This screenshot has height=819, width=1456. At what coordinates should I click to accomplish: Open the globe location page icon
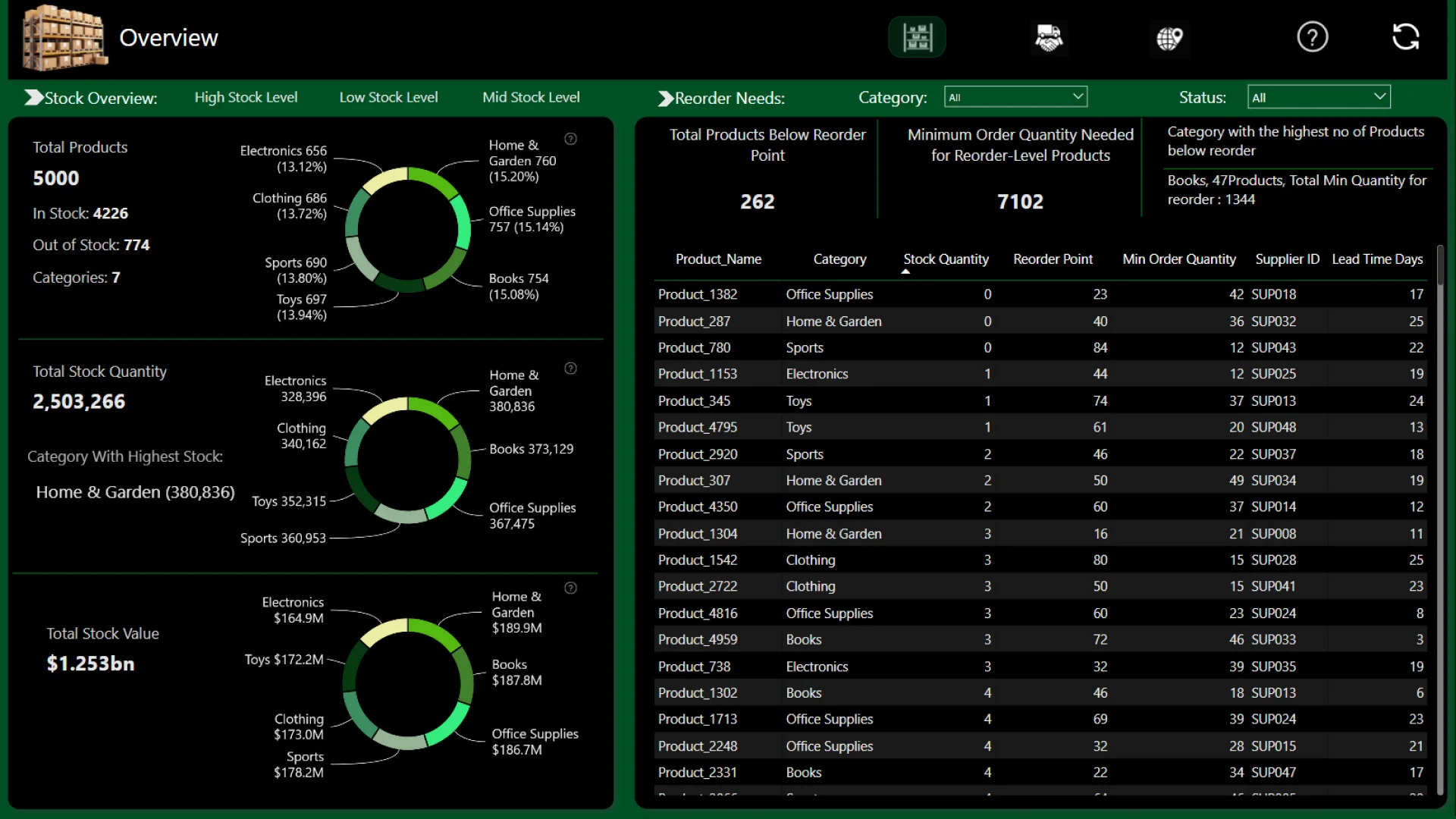[1169, 38]
